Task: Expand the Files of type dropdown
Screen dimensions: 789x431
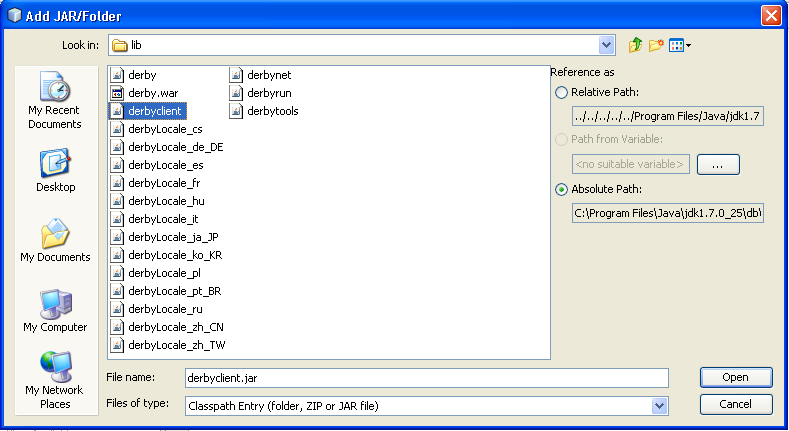Action: point(659,406)
